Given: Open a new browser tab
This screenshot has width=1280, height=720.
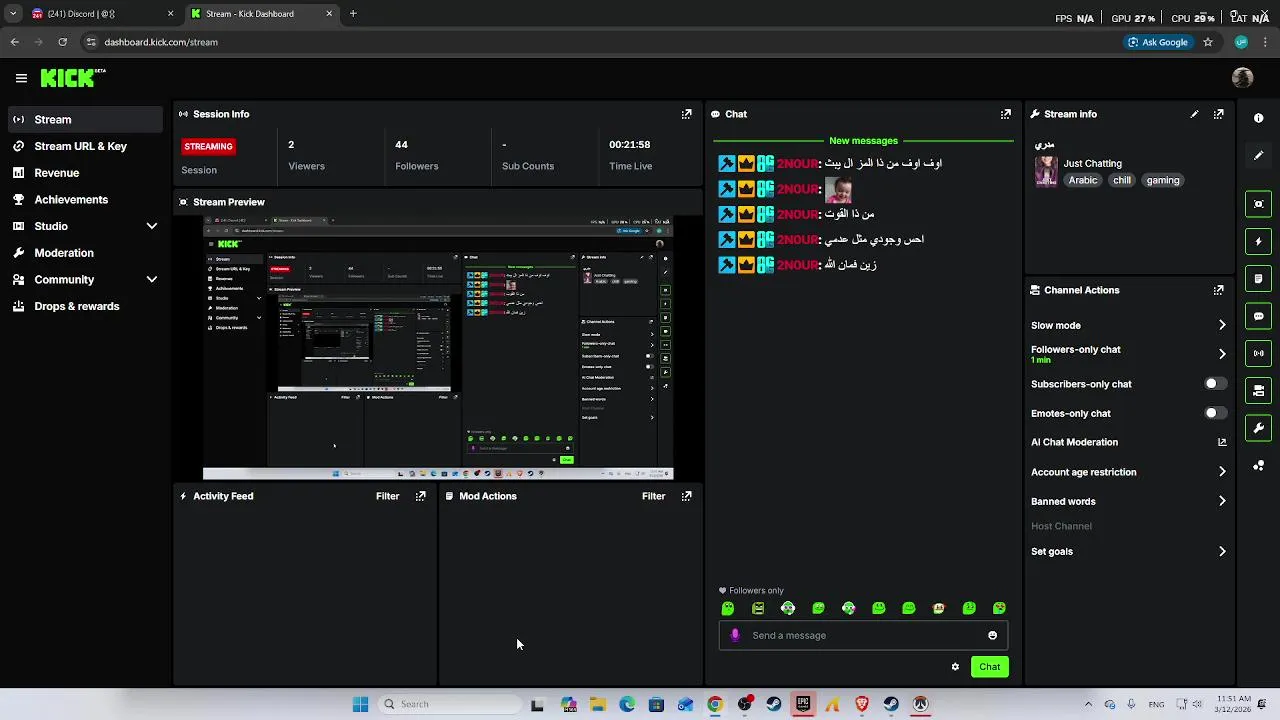Looking at the screenshot, I should click(x=353, y=14).
